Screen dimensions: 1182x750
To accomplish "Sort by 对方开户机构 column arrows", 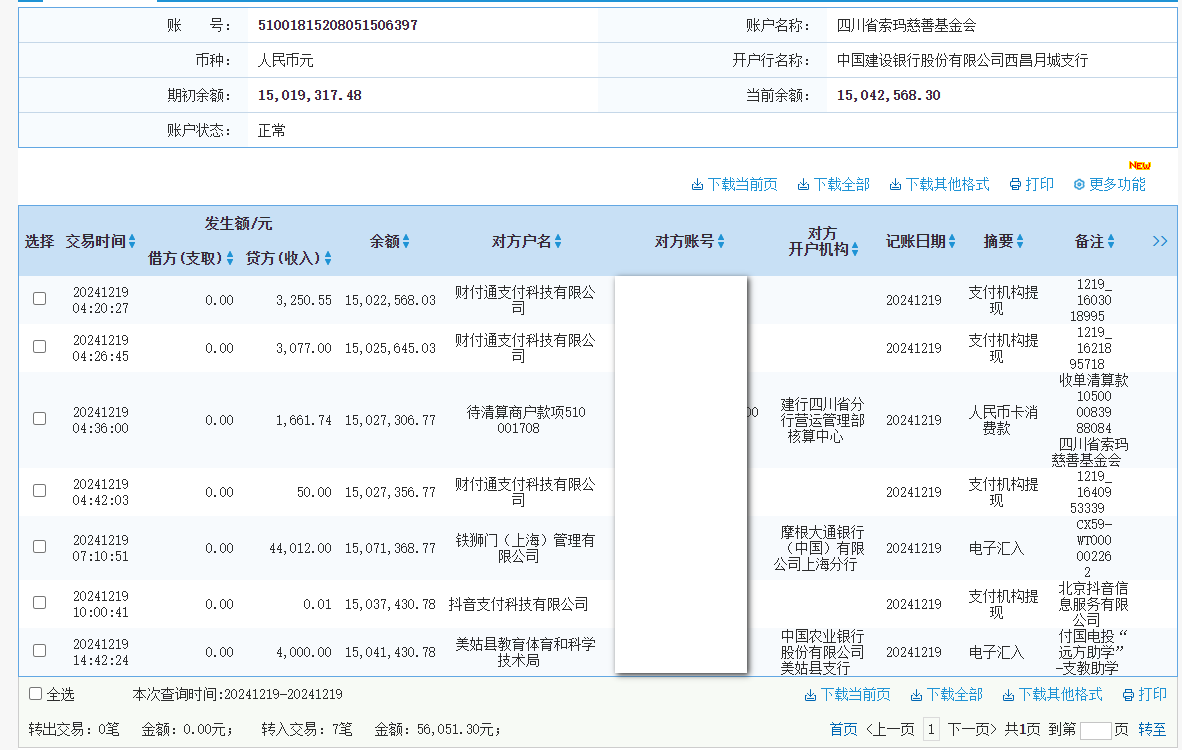I will point(855,249).
